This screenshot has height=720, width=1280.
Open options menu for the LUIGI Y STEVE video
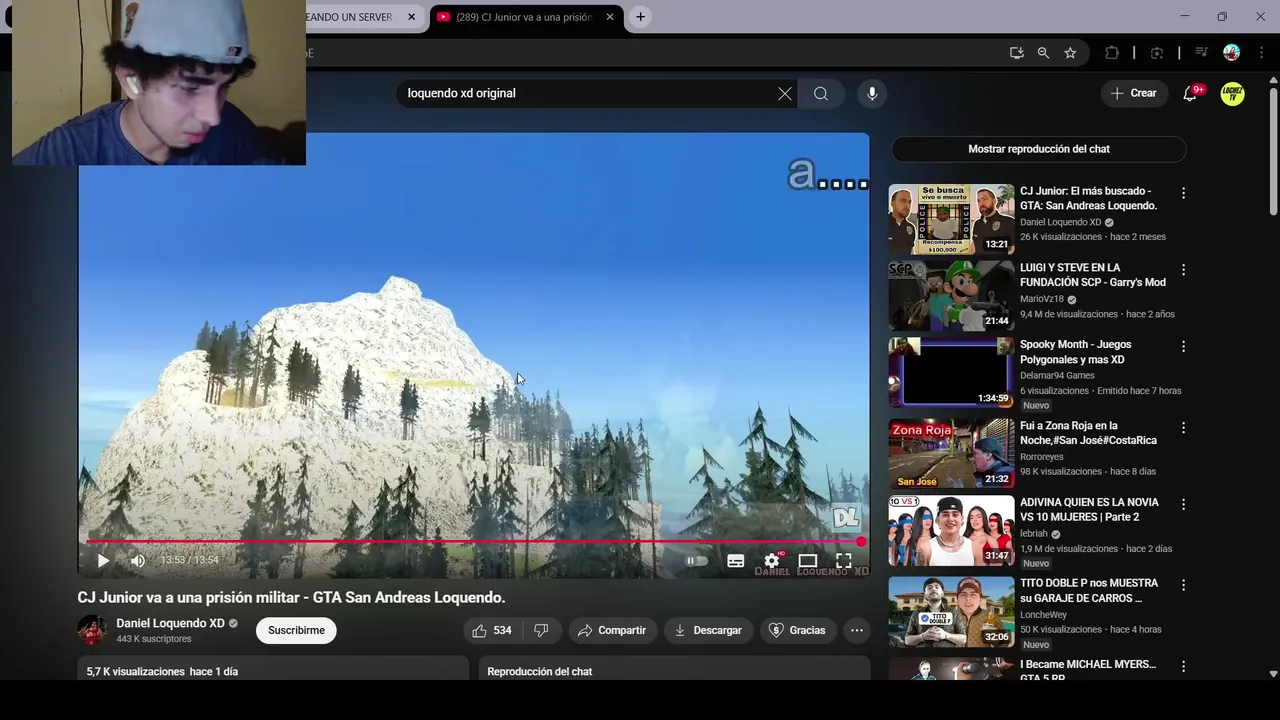(1183, 270)
